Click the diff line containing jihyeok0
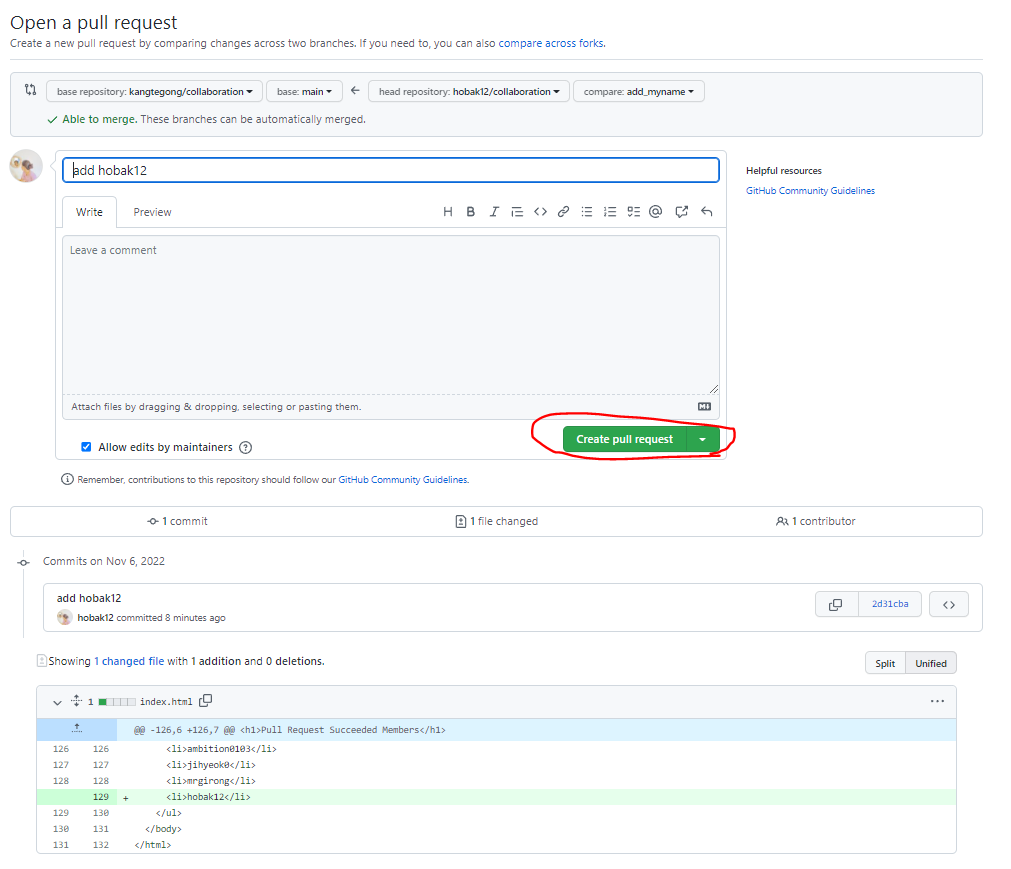This screenshot has height=869, width=1011. 496,765
